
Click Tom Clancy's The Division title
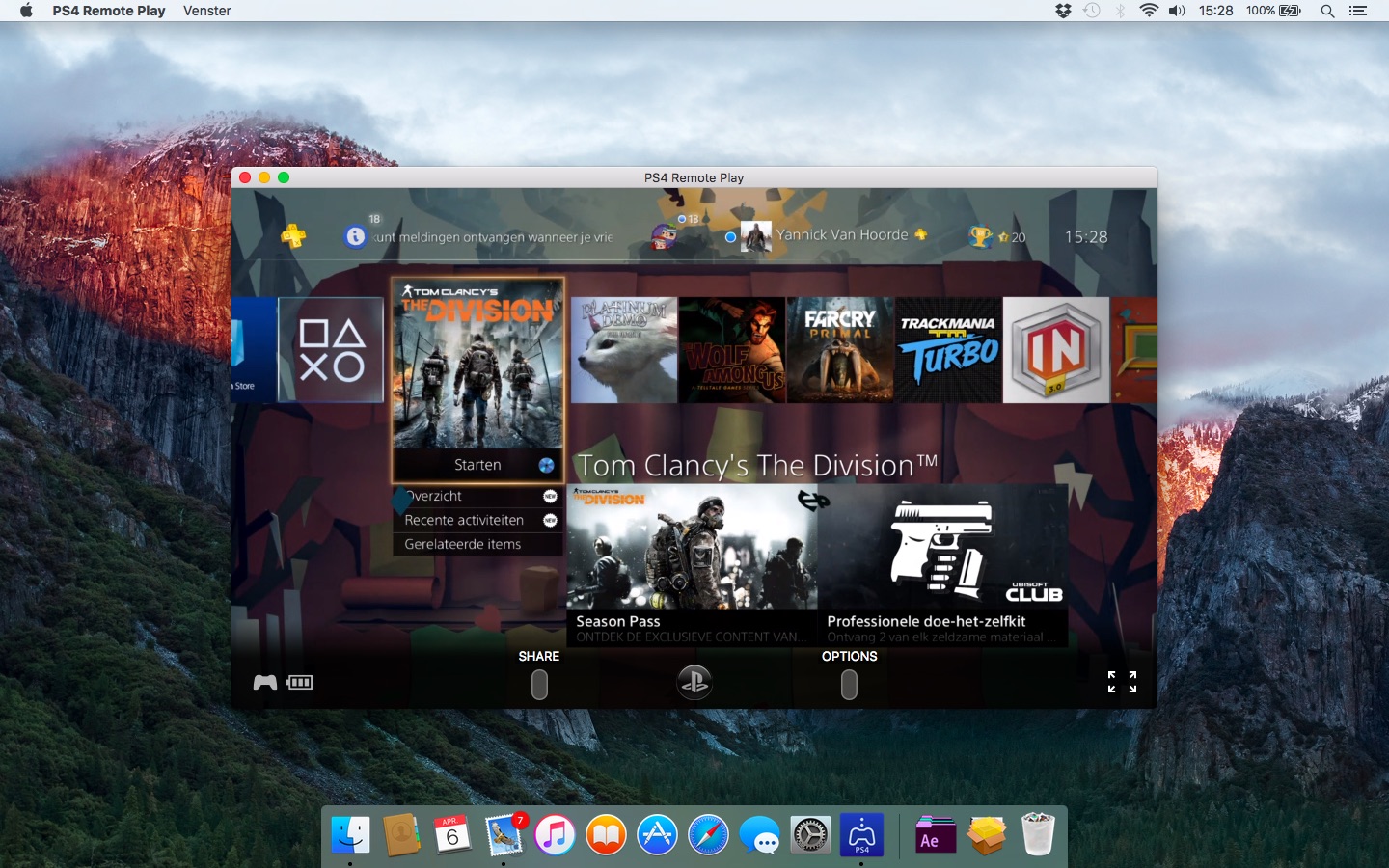[757, 465]
